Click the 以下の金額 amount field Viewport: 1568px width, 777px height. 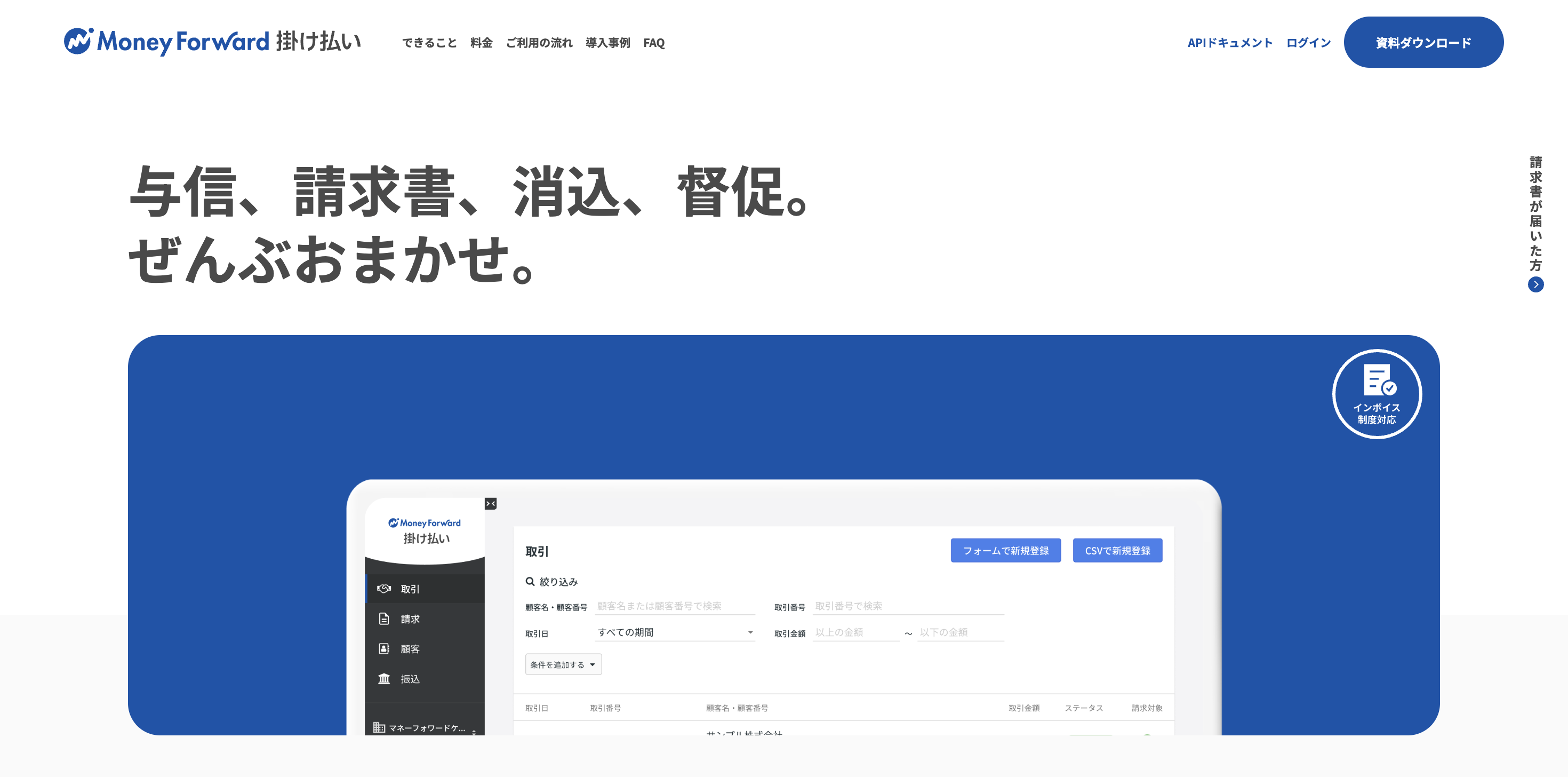(961, 632)
